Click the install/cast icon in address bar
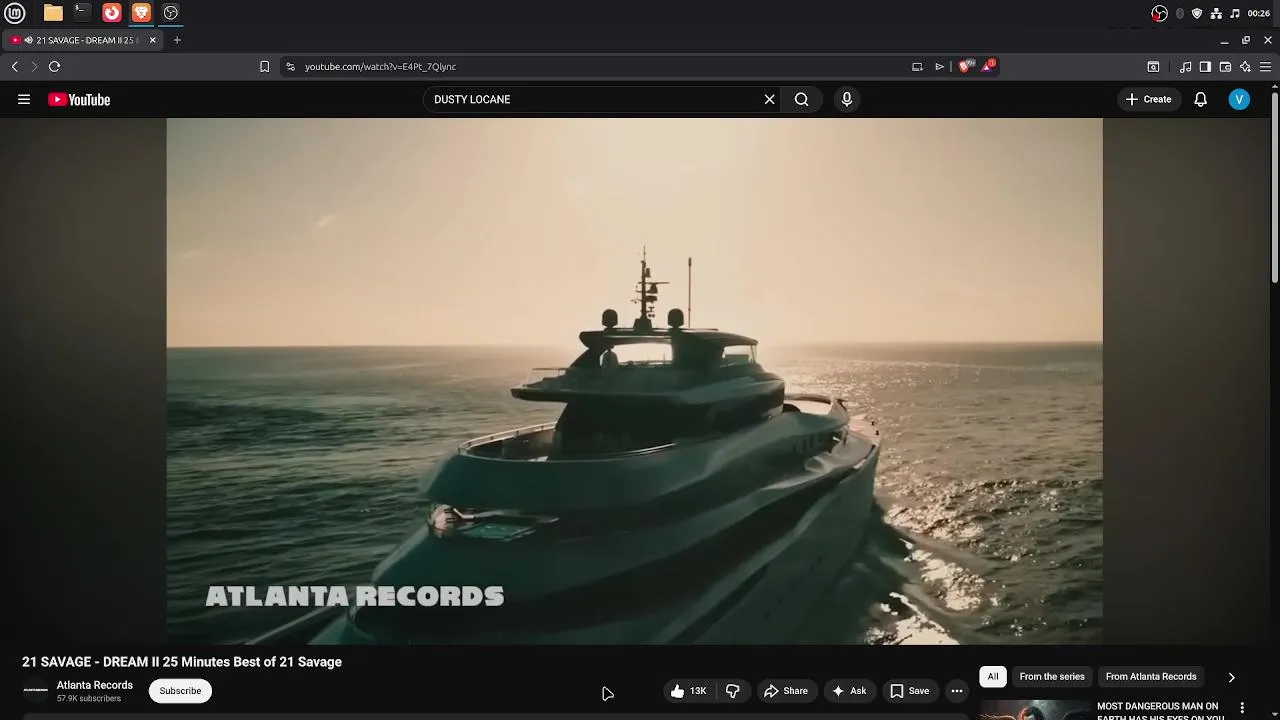Image resolution: width=1280 pixels, height=720 pixels. [917, 67]
